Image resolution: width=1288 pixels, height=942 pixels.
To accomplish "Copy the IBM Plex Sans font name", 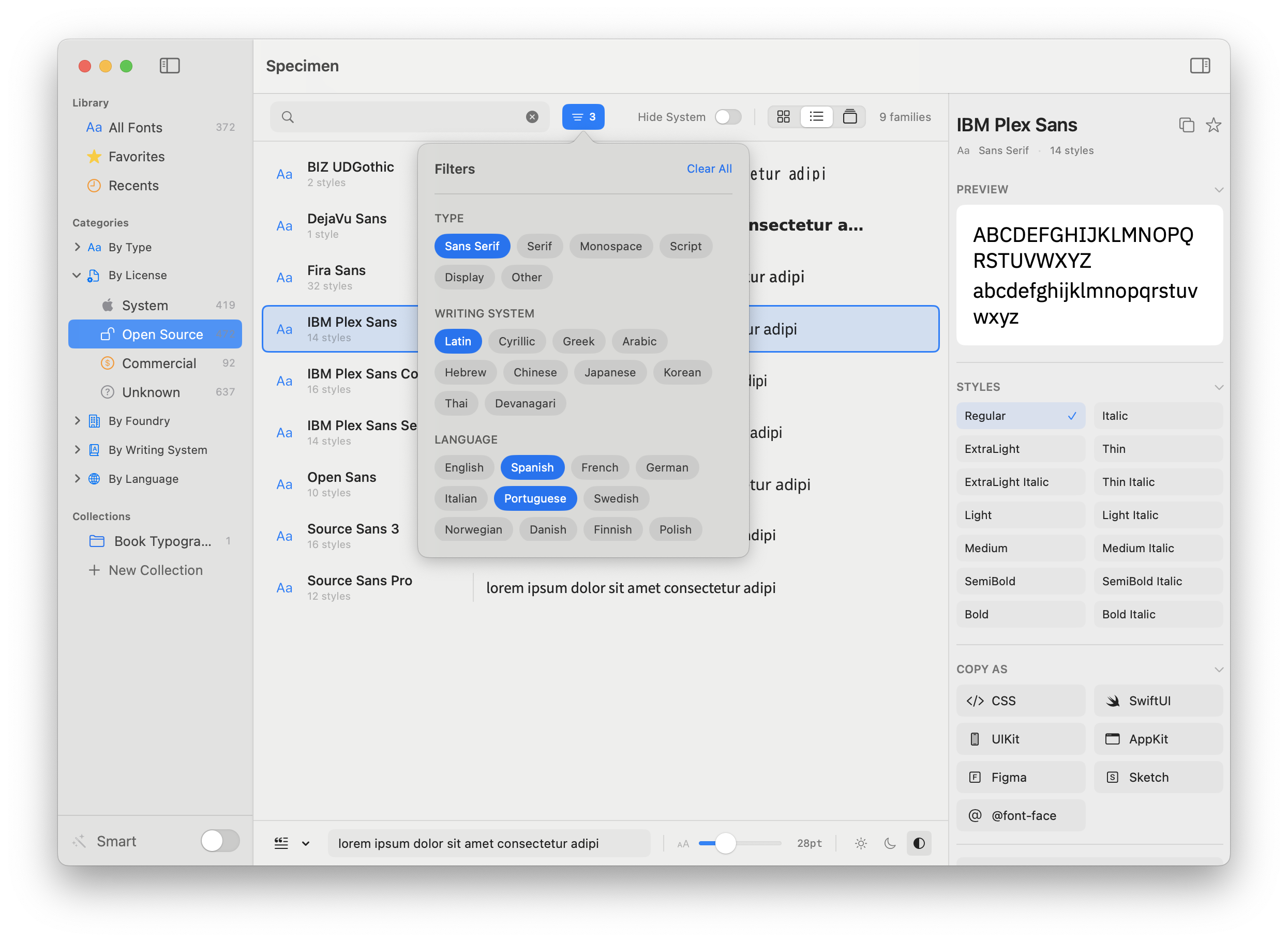I will 1187,125.
